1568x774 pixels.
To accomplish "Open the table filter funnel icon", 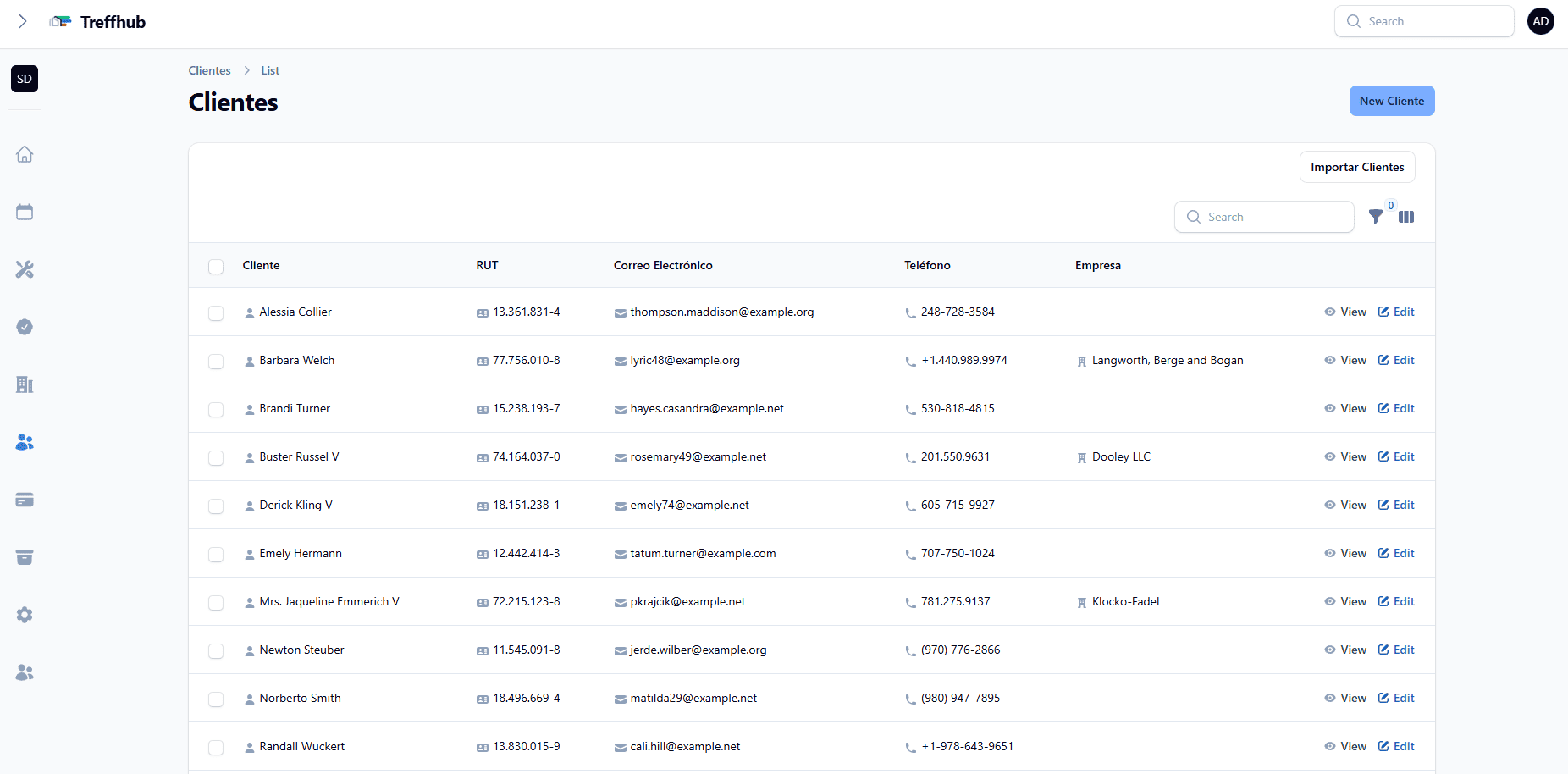I will tap(1376, 217).
